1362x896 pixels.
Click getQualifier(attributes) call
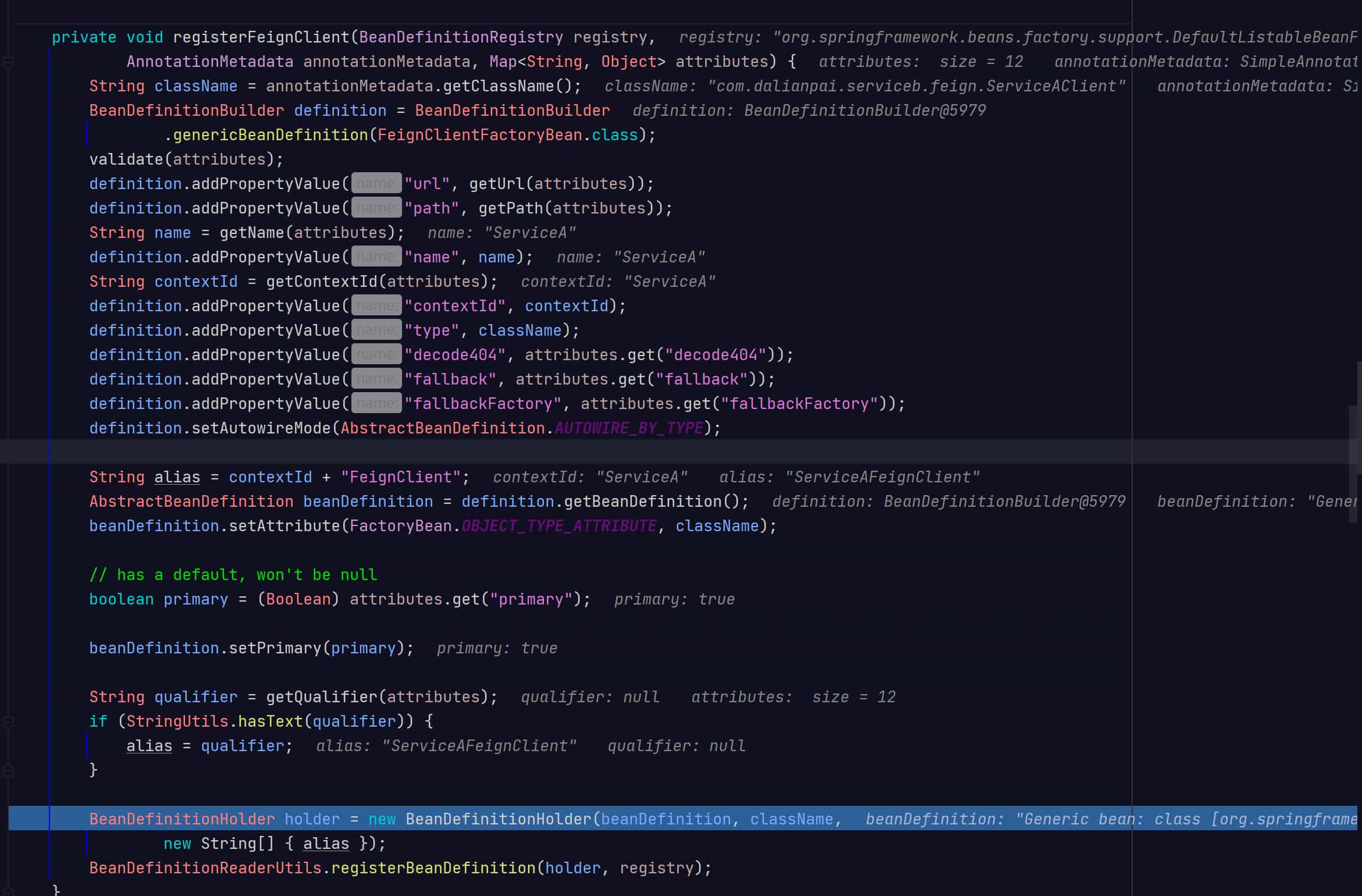click(377, 697)
